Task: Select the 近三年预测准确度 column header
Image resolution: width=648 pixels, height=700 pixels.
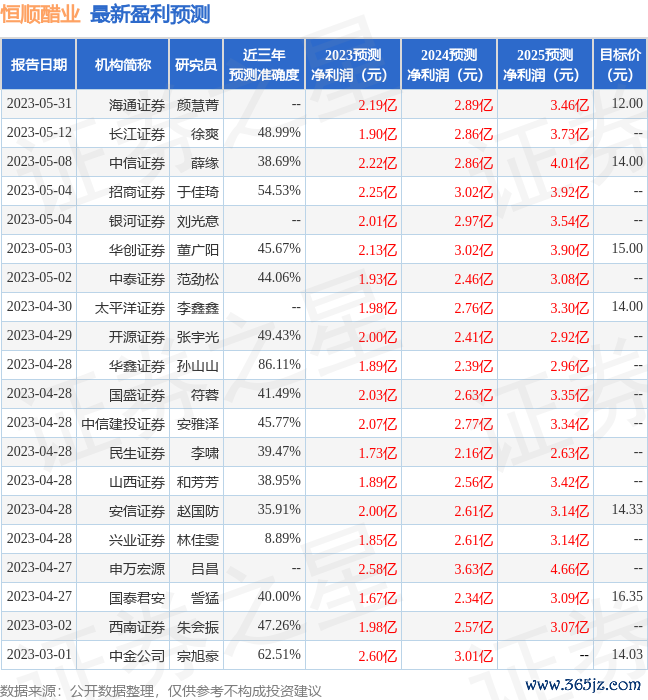Action: click(264, 65)
